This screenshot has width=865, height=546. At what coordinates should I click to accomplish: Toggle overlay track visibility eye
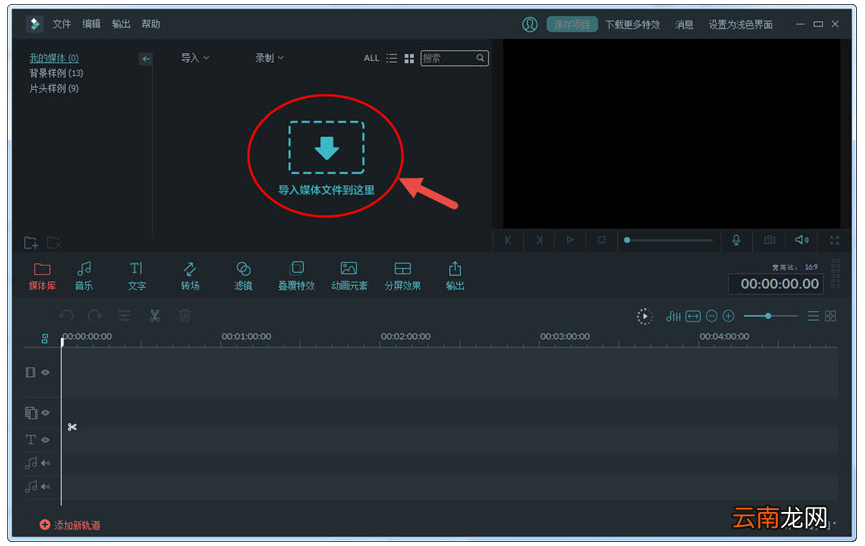pos(45,413)
